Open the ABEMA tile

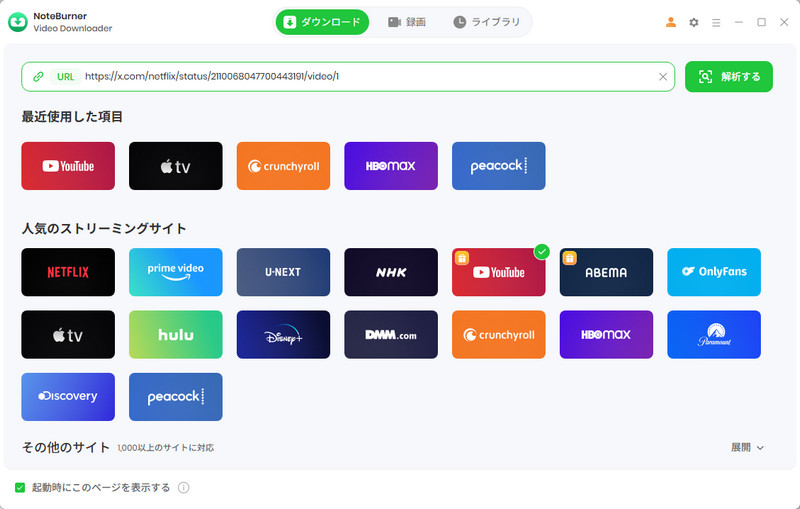(606, 272)
